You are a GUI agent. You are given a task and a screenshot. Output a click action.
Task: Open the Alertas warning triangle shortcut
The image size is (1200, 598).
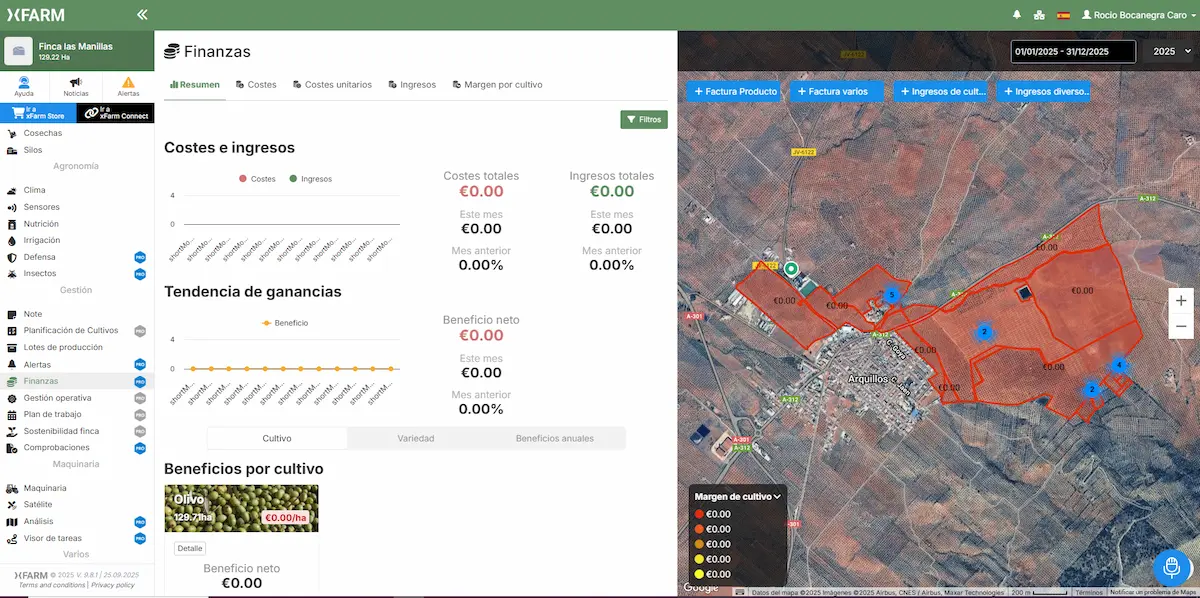[x=128, y=86]
